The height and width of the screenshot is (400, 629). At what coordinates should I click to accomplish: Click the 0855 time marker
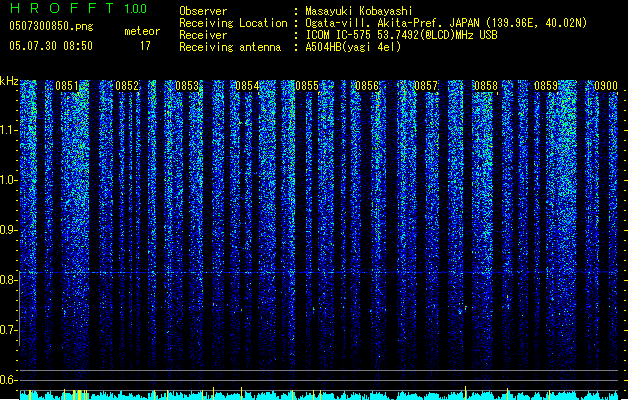(307, 86)
